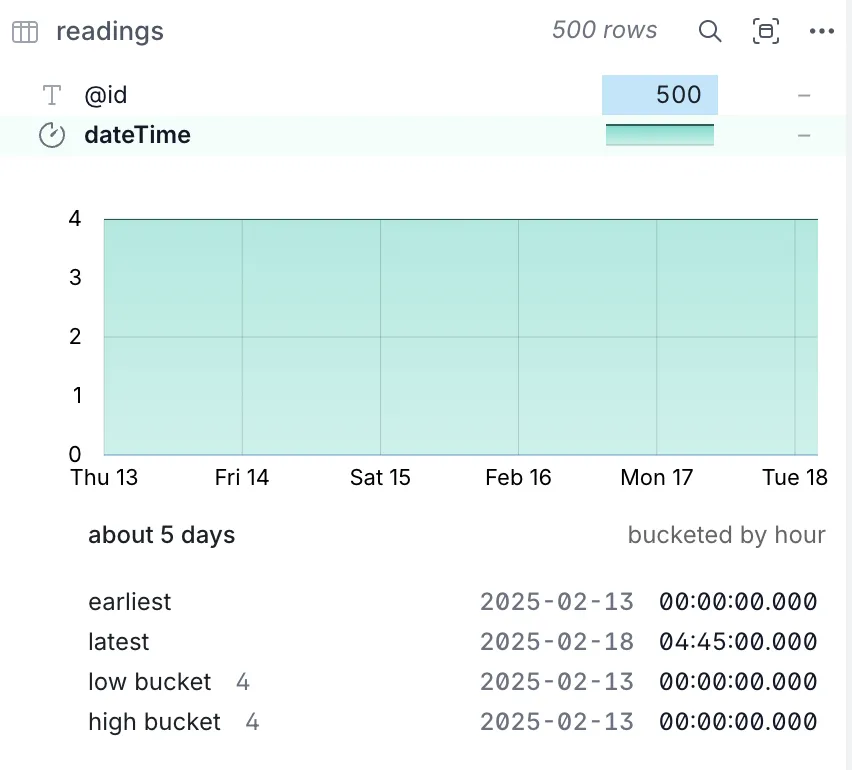Click the readings table title

[110, 31]
